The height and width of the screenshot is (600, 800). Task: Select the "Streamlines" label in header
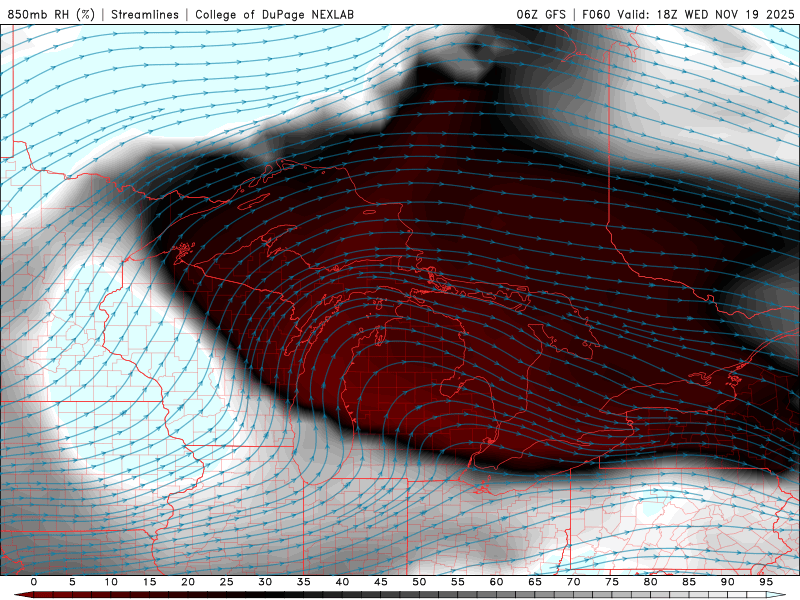145,14
